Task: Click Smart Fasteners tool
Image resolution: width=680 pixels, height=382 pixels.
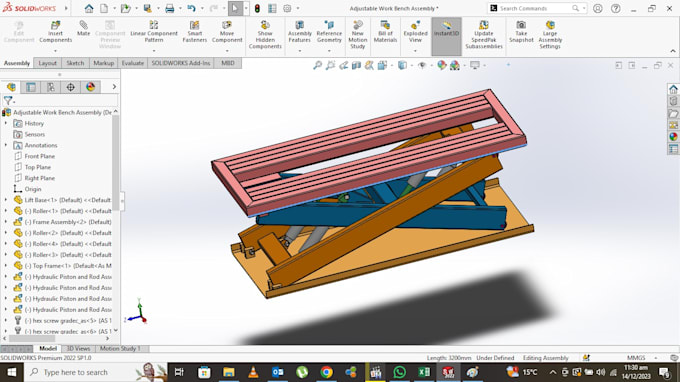Action: (195, 32)
